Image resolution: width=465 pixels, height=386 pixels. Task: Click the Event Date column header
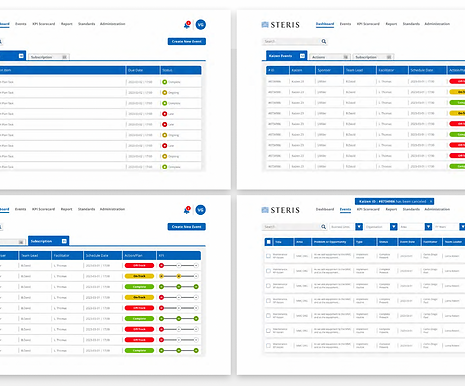[410, 242]
